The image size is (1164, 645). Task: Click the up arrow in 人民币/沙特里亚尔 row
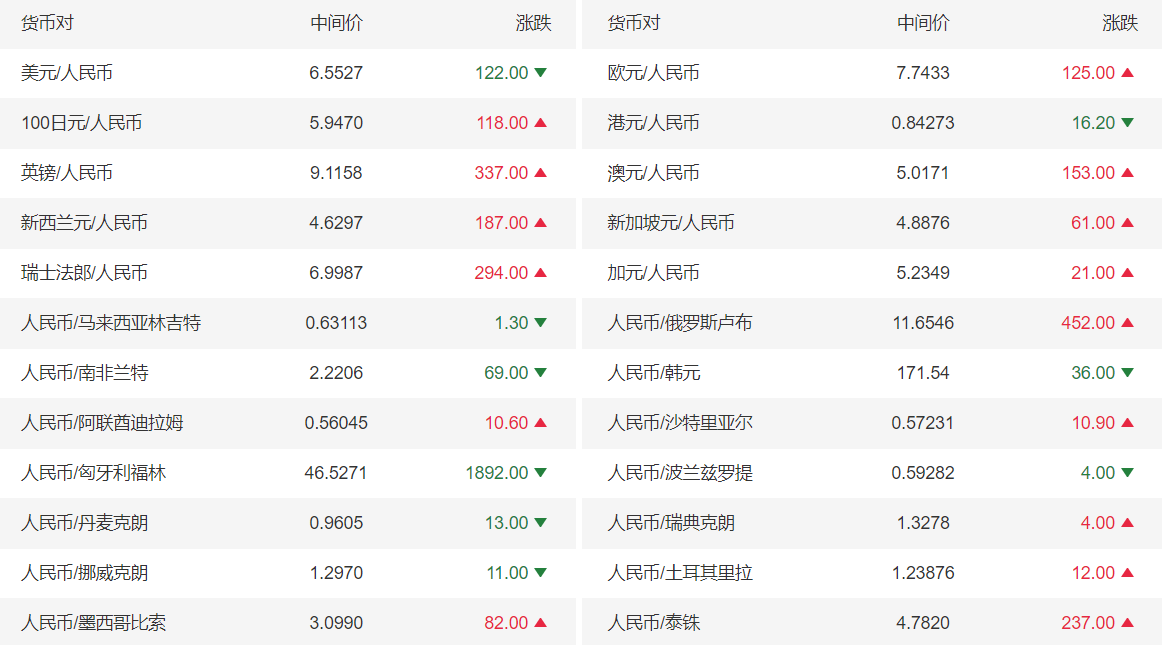(1128, 422)
